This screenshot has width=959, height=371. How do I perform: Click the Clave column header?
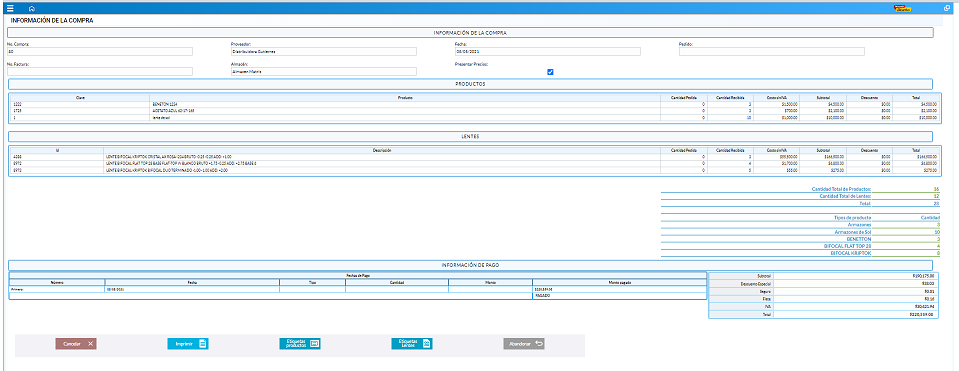click(x=80, y=97)
